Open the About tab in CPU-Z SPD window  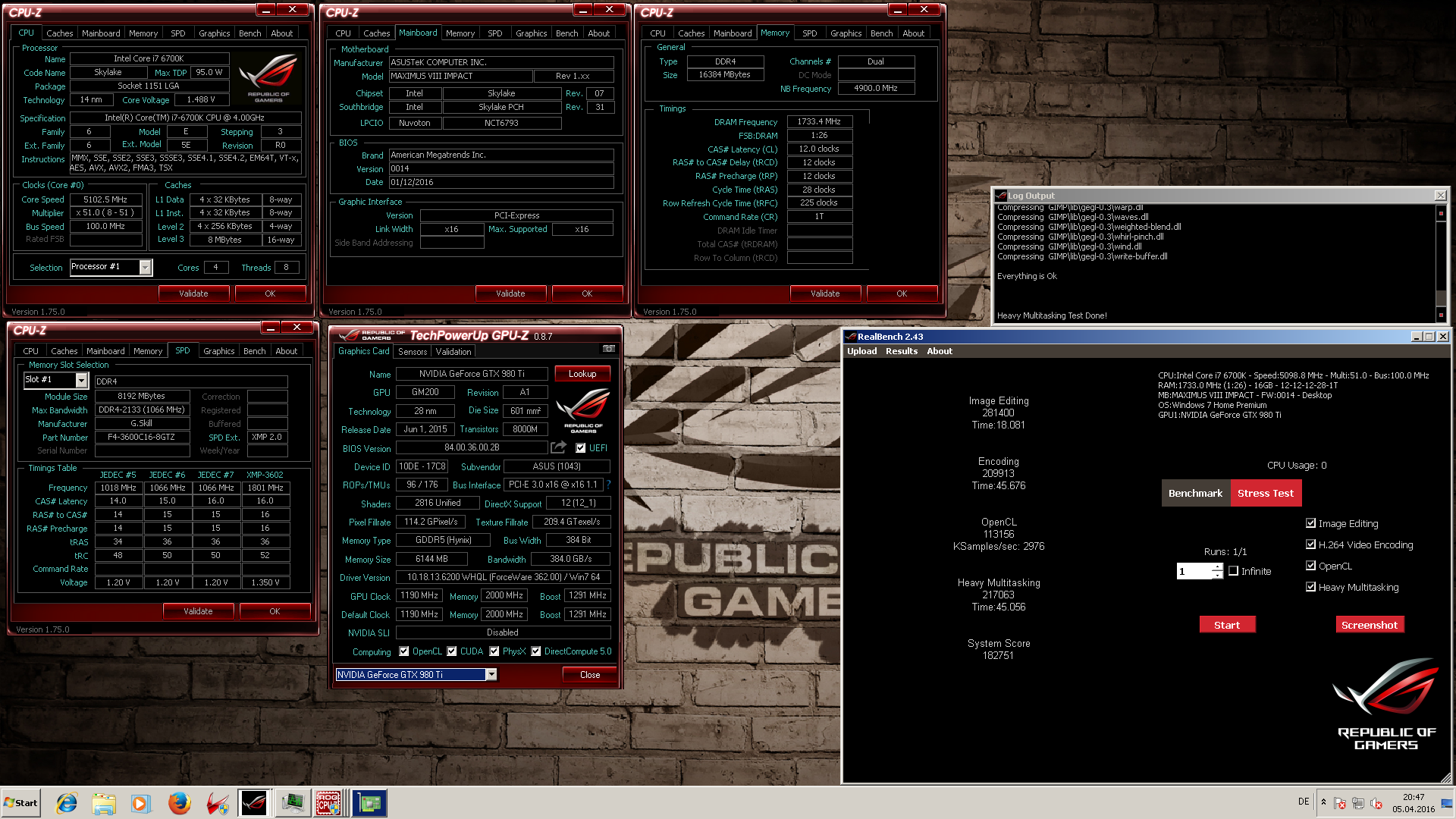[x=286, y=351]
